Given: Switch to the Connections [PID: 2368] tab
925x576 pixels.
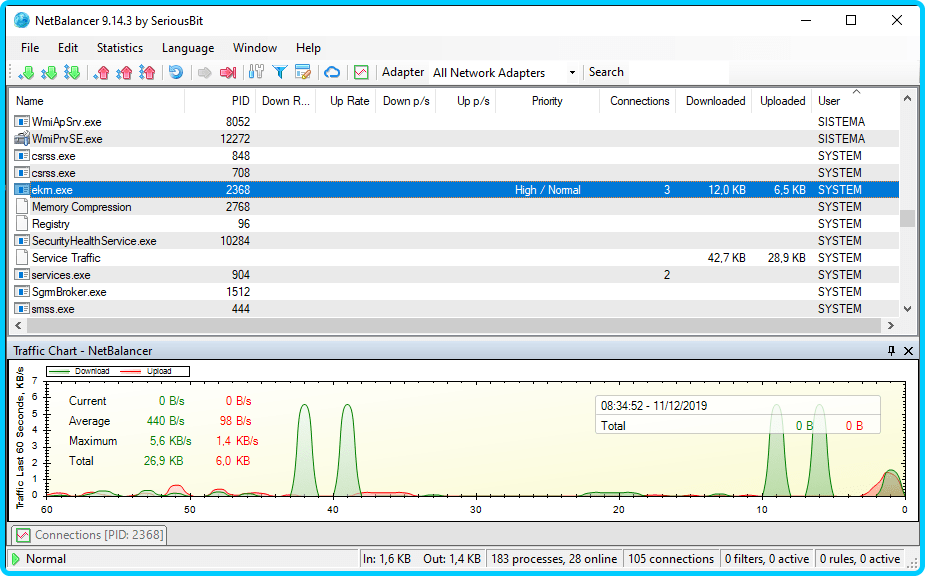Looking at the screenshot, I should tap(89, 535).
